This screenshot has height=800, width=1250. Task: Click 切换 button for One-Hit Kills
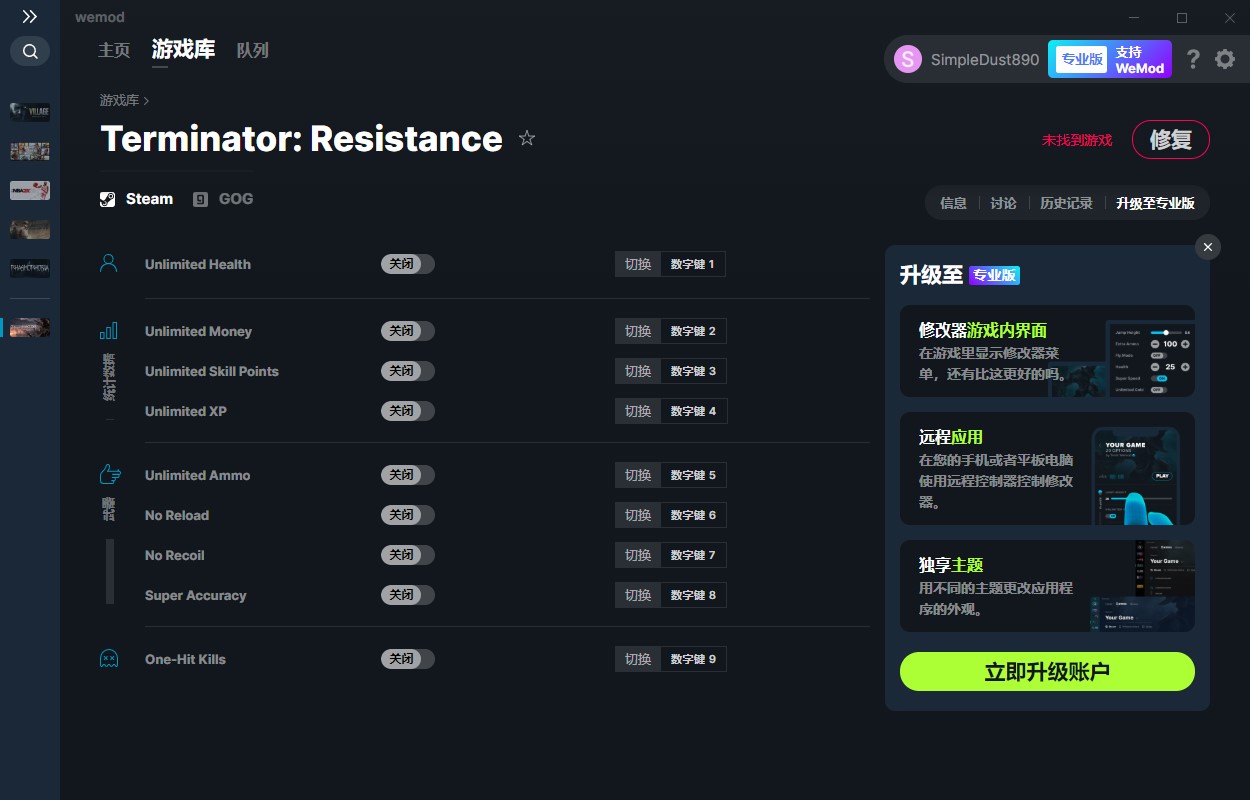click(x=638, y=659)
